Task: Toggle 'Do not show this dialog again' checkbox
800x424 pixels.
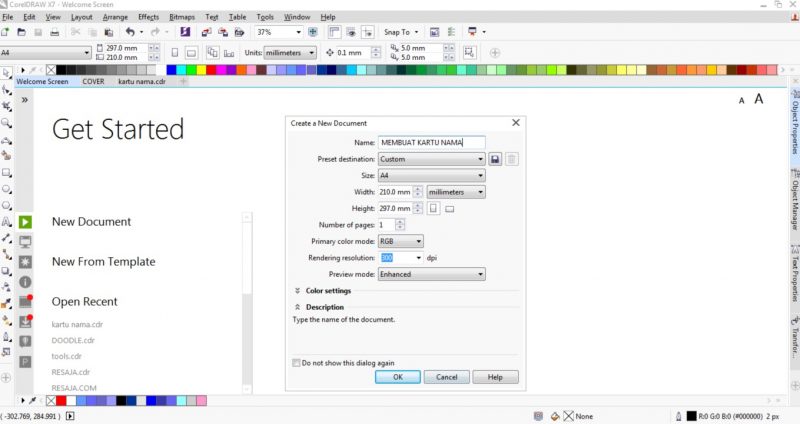Action: click(296, 363)
